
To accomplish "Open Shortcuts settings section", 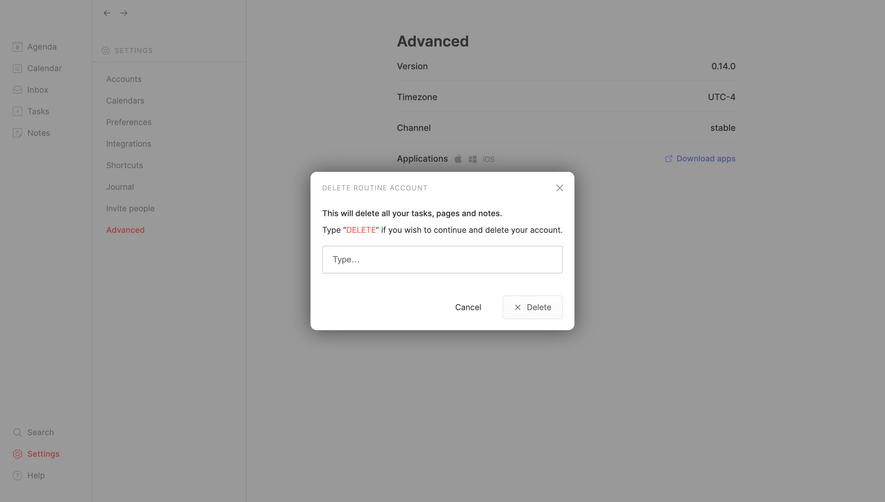I will click(125, 165).
